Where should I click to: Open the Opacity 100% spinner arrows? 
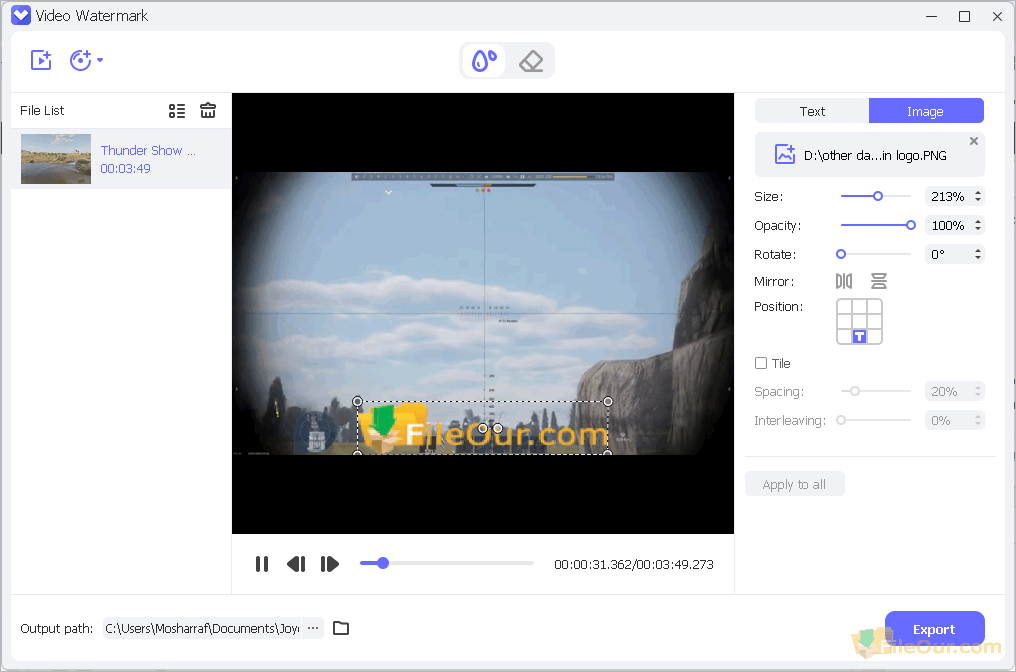pos(977,225)
